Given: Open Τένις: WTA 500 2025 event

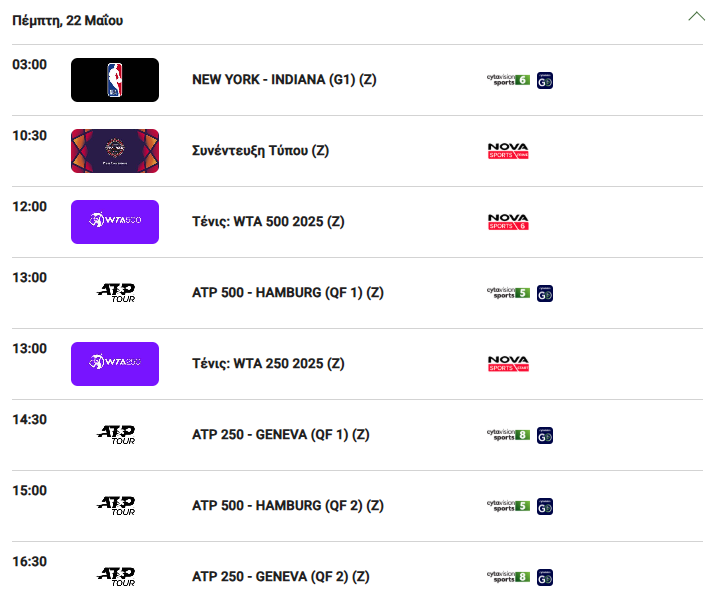Looking at the screenshot, I should pos(268,222).
